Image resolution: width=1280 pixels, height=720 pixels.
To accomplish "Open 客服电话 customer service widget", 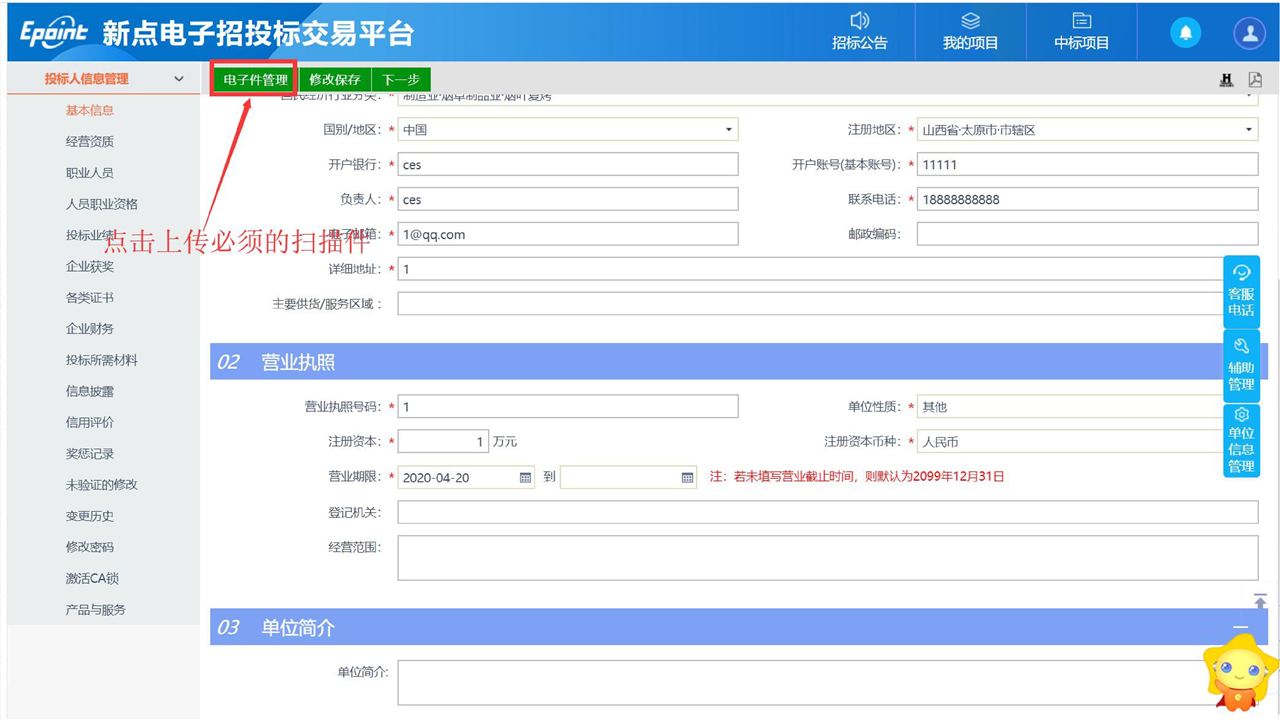I will click(1241, 291).
